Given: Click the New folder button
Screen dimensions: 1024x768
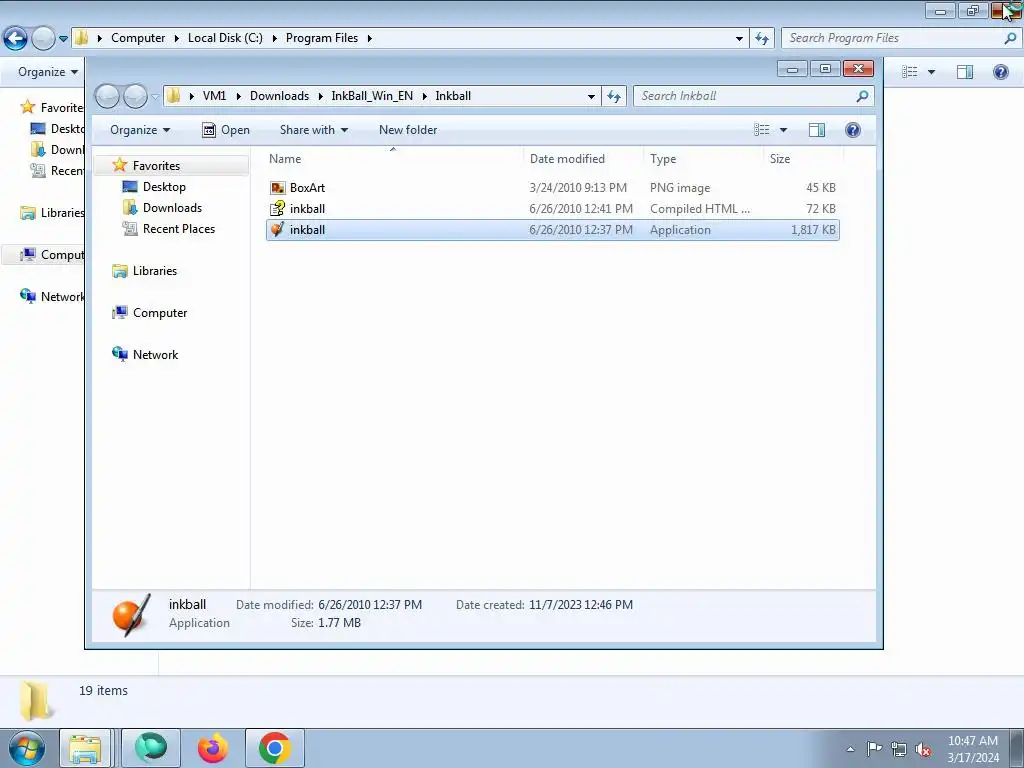Looking at the screenshot, I should click(x=408, y=130).
